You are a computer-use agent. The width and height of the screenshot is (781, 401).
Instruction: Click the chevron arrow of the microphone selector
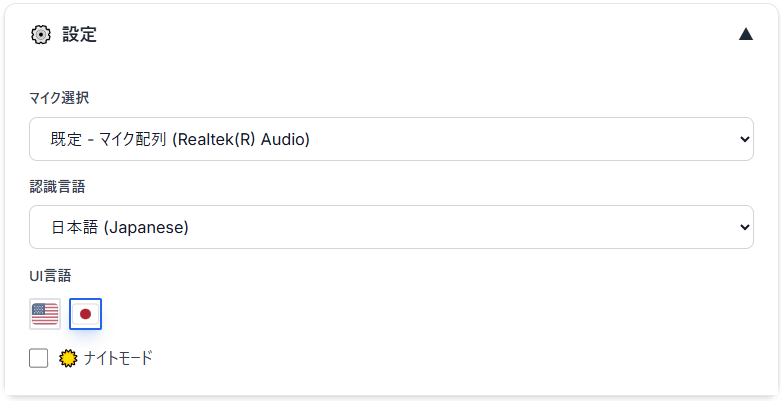(745, 139)
